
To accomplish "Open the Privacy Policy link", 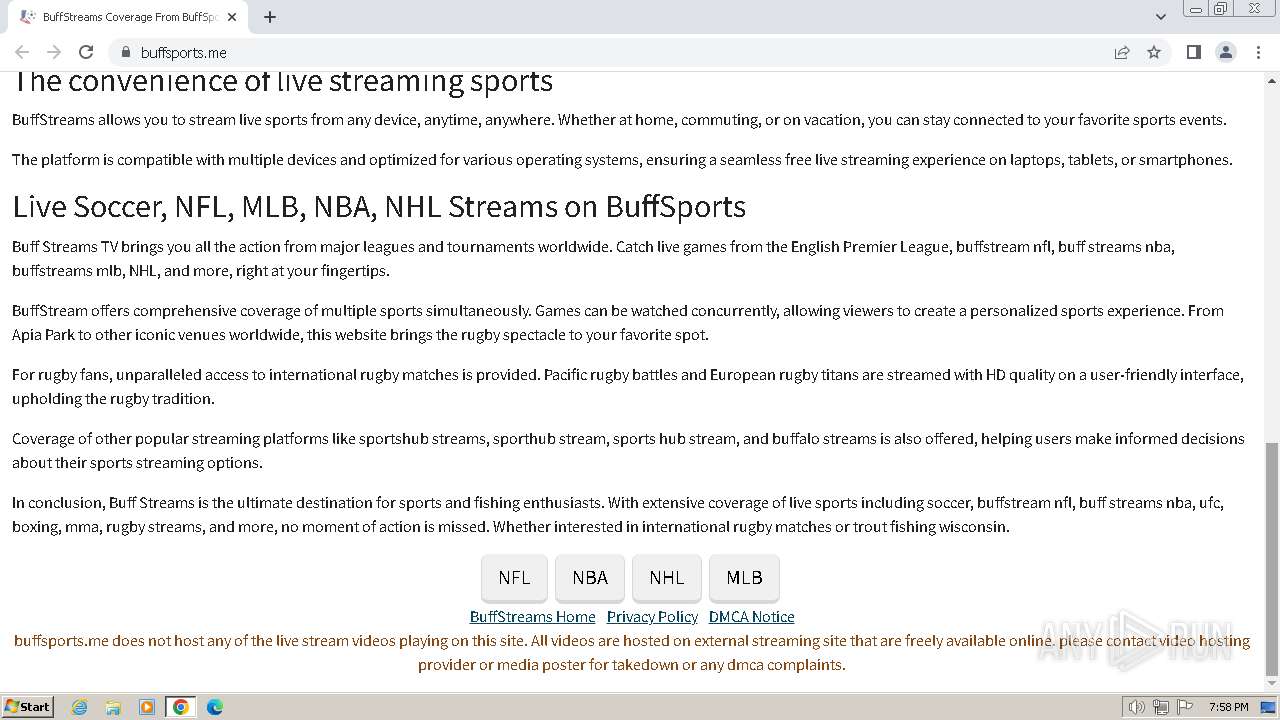I will [652, 617].
